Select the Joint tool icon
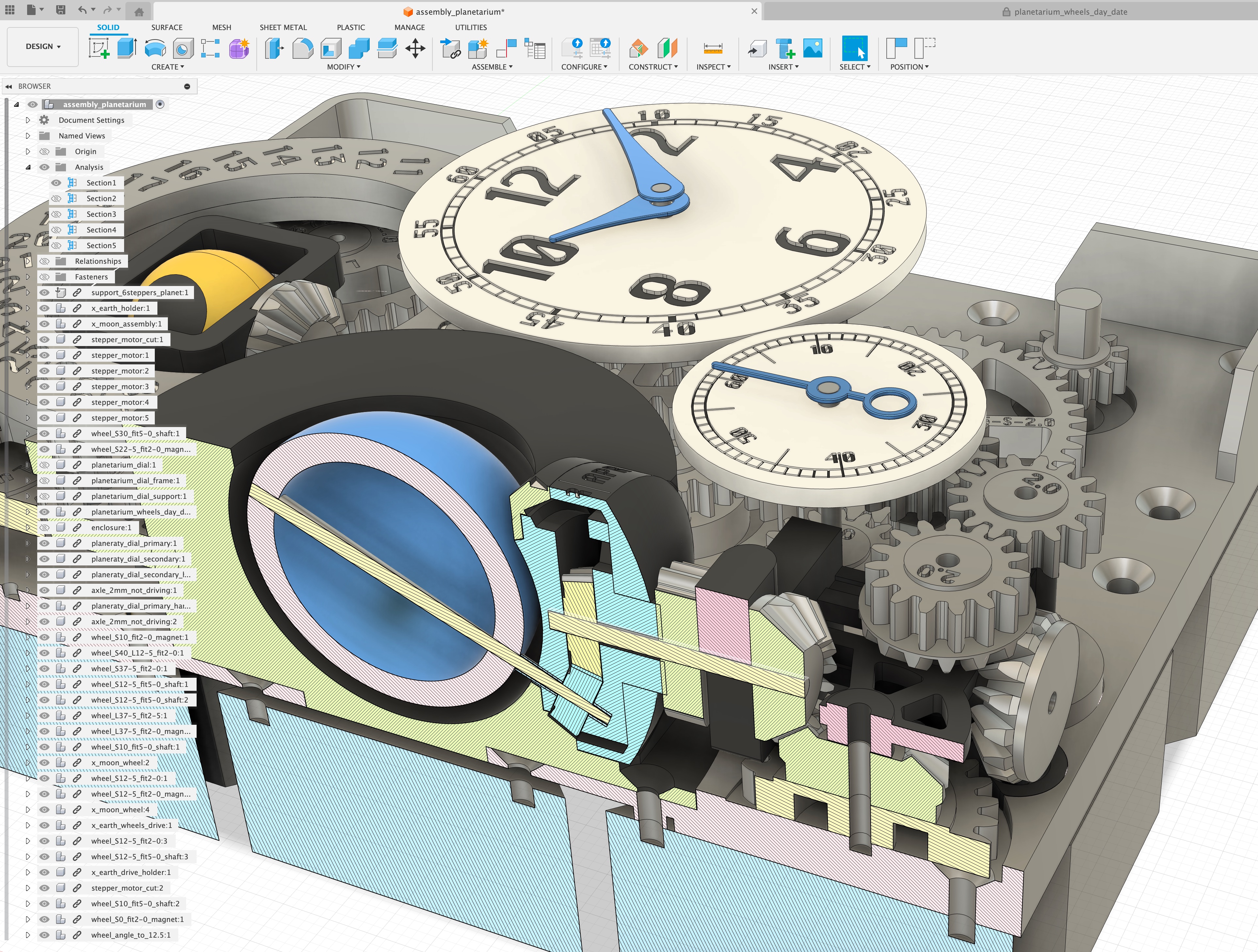The image size is (1258, 952). [x=506, y=49]
